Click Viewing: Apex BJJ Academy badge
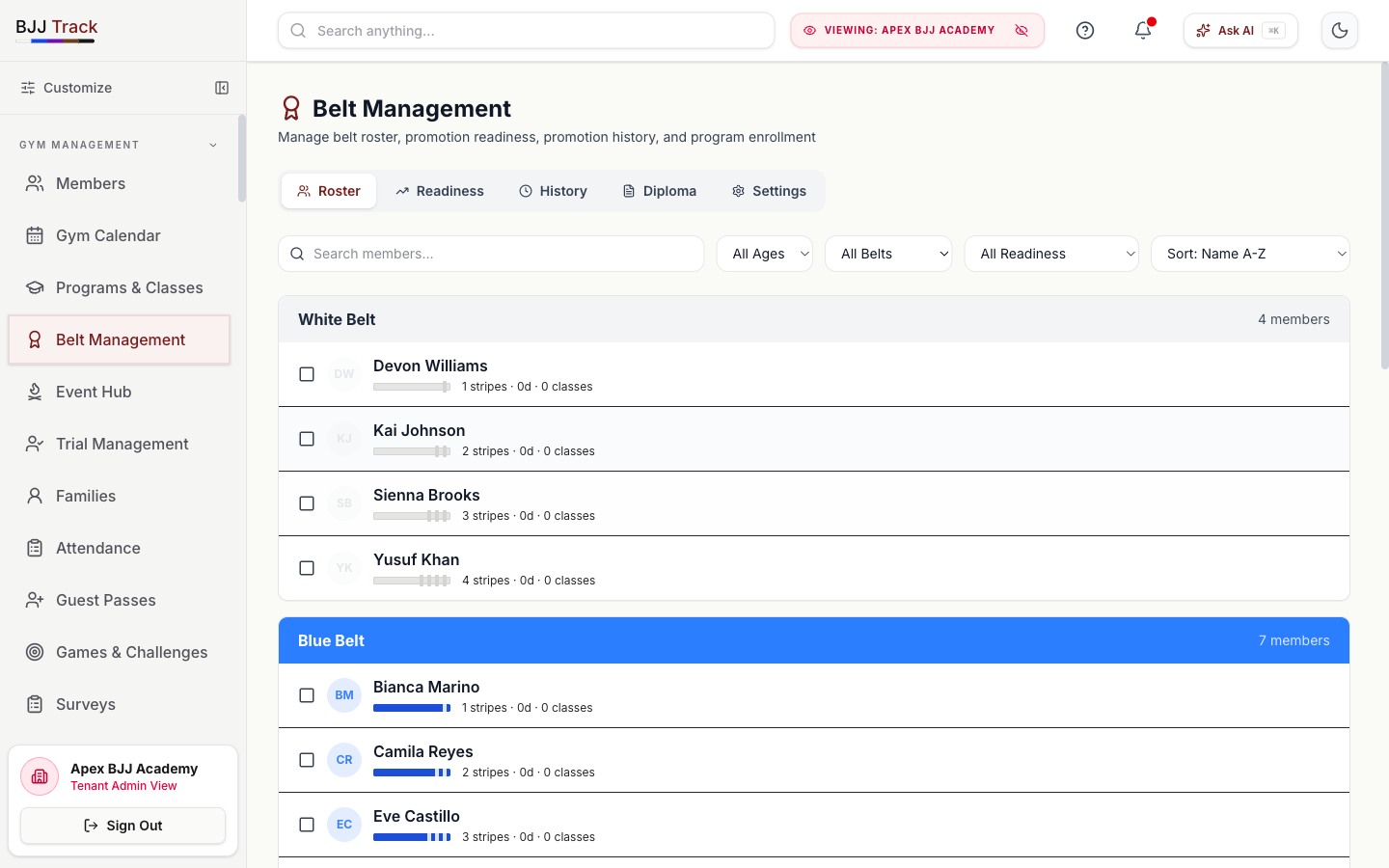The width and height of the screenshot is (1389, 868). coord(917,31)
